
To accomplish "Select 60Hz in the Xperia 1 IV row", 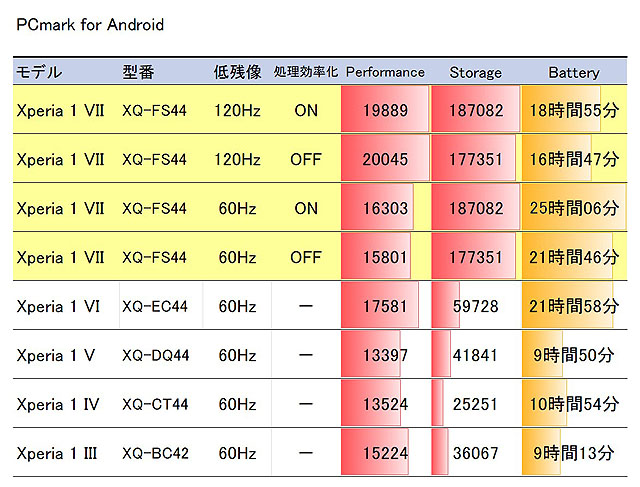I will coord(237,404).
